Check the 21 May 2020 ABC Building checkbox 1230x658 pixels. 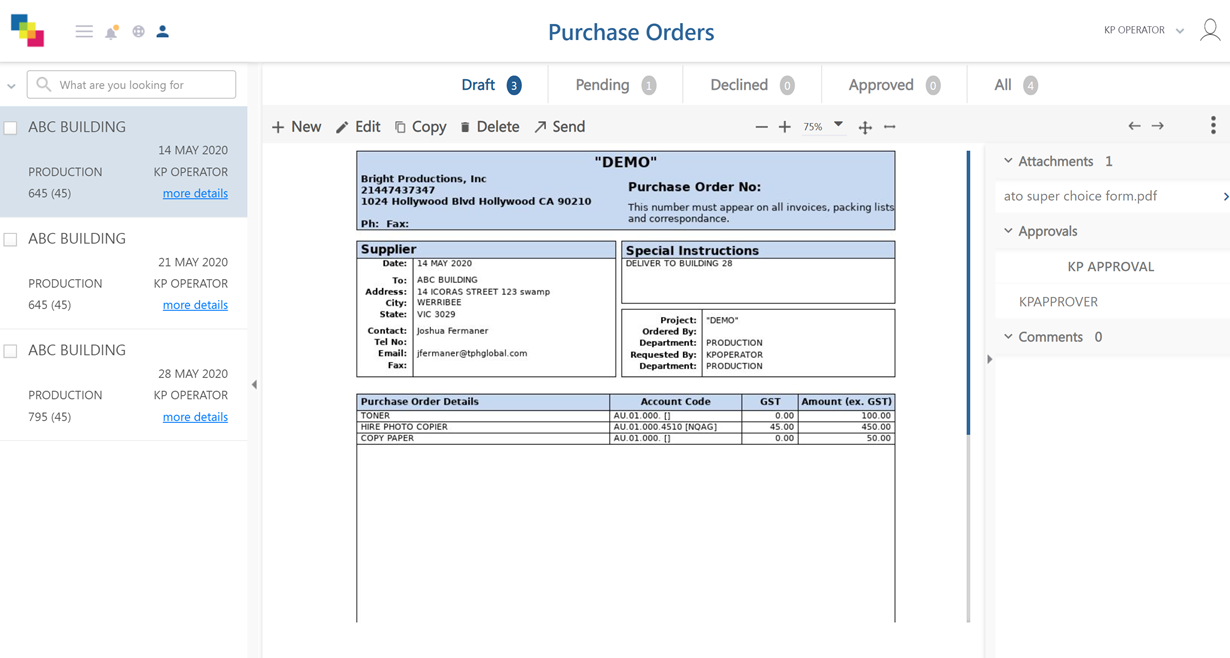point(11,240)
